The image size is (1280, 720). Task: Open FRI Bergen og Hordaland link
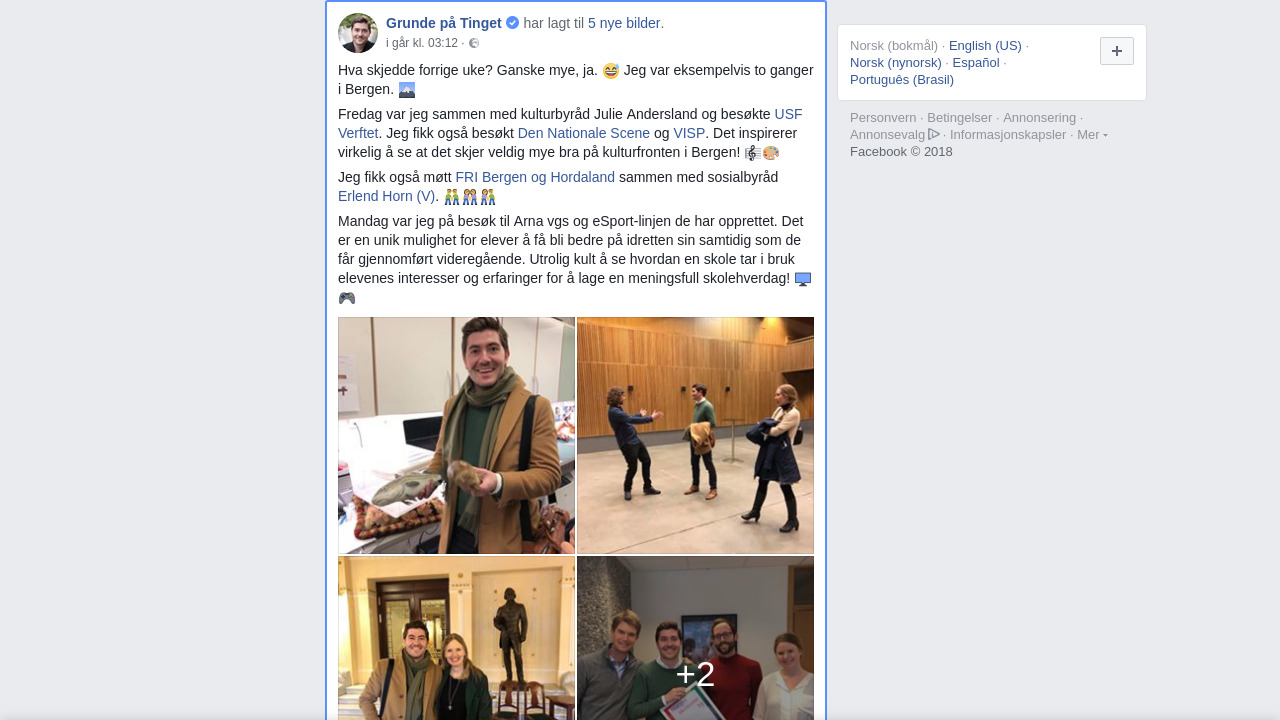(535, 177)
